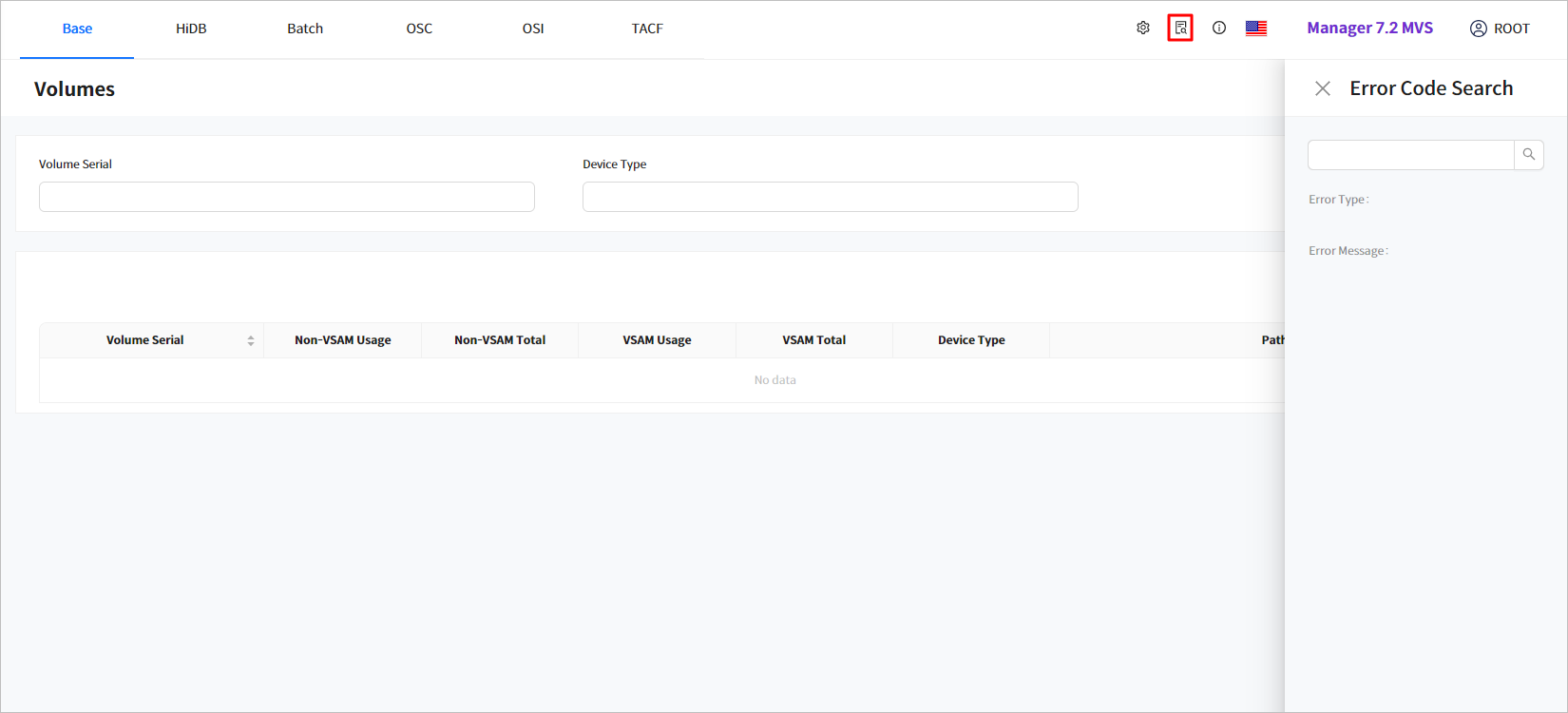Click the Non-VSAM Usage column header
This screenshot has height=713, width=1568.
pos(342,340)
